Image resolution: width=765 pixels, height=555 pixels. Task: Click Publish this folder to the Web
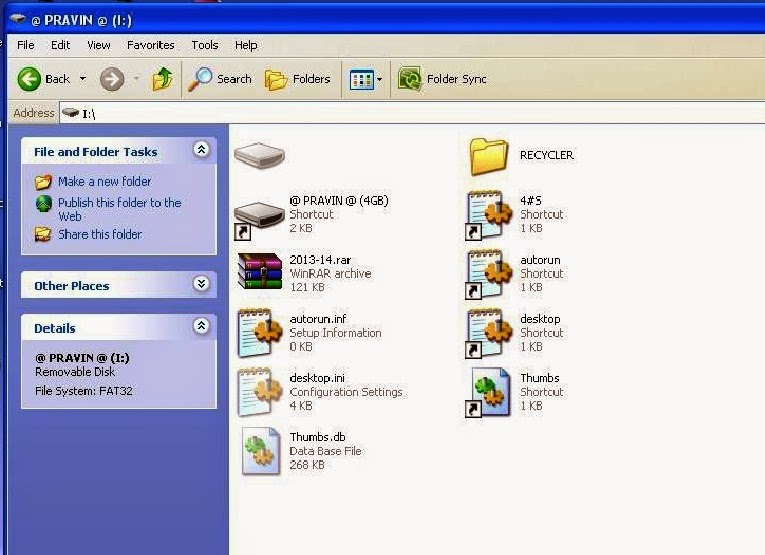(120, 209)
